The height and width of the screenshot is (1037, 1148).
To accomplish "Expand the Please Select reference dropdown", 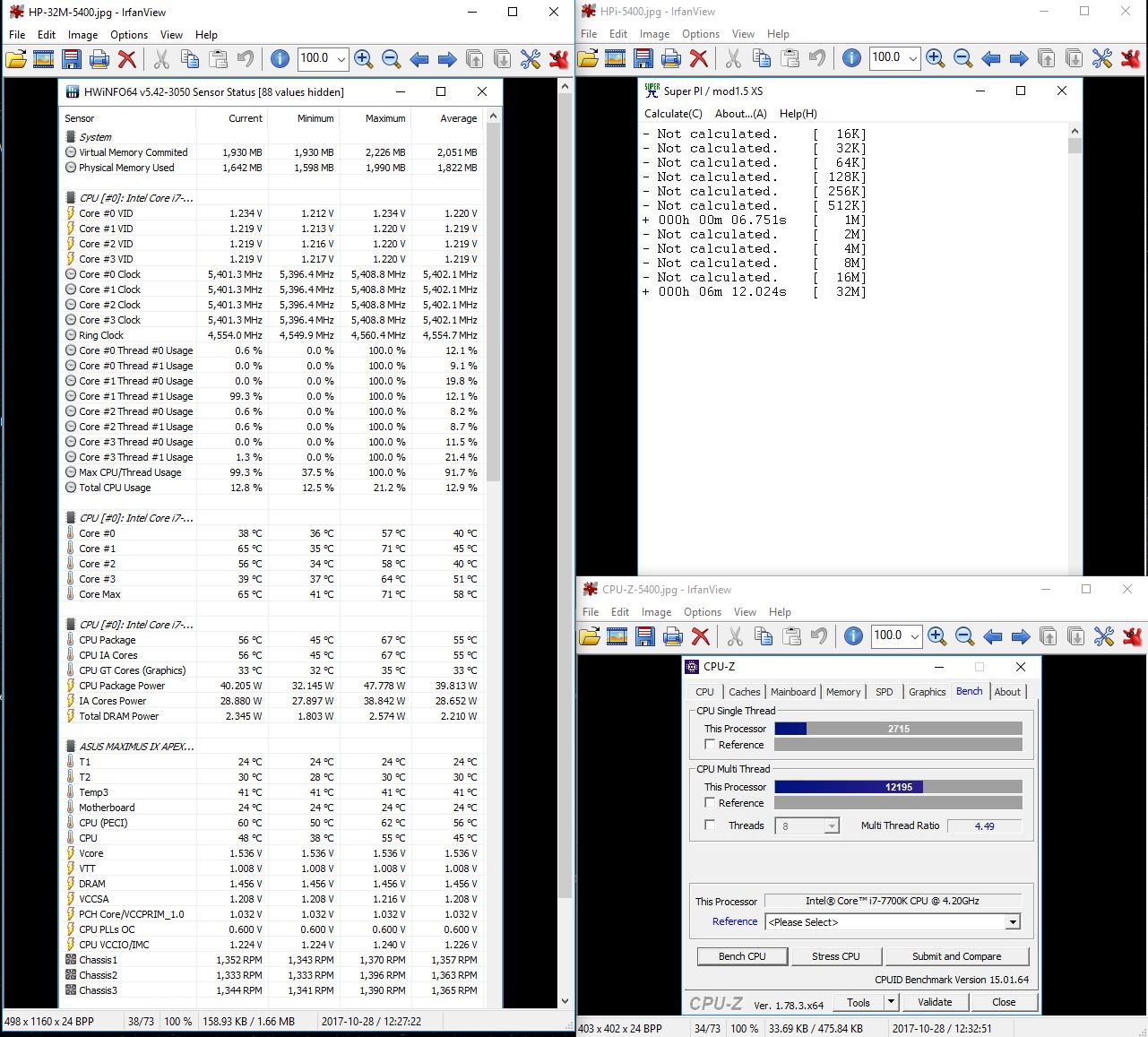I will [x=1013, y=922].
